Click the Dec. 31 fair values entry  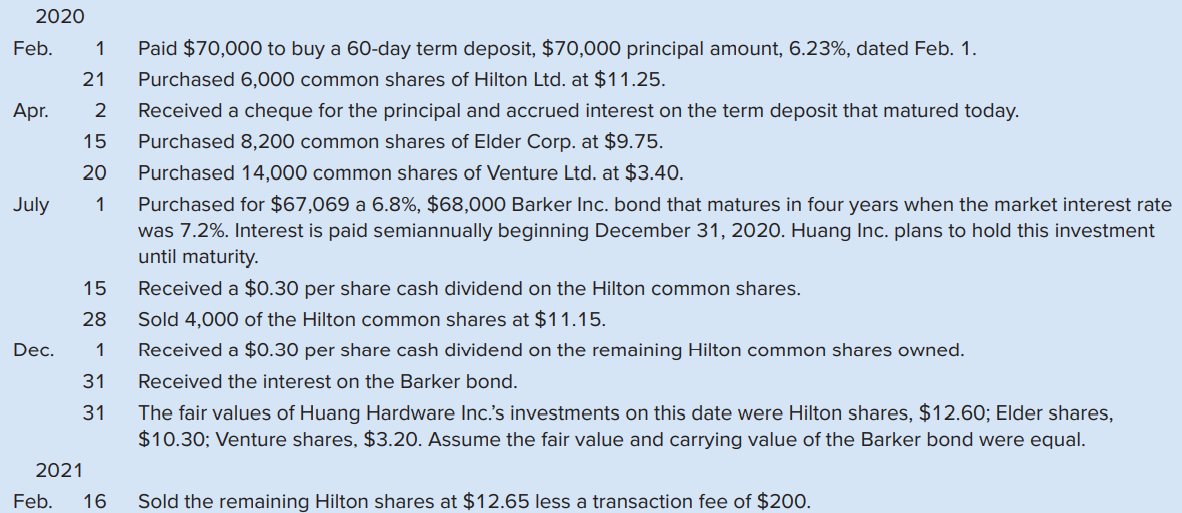[624, 426]
